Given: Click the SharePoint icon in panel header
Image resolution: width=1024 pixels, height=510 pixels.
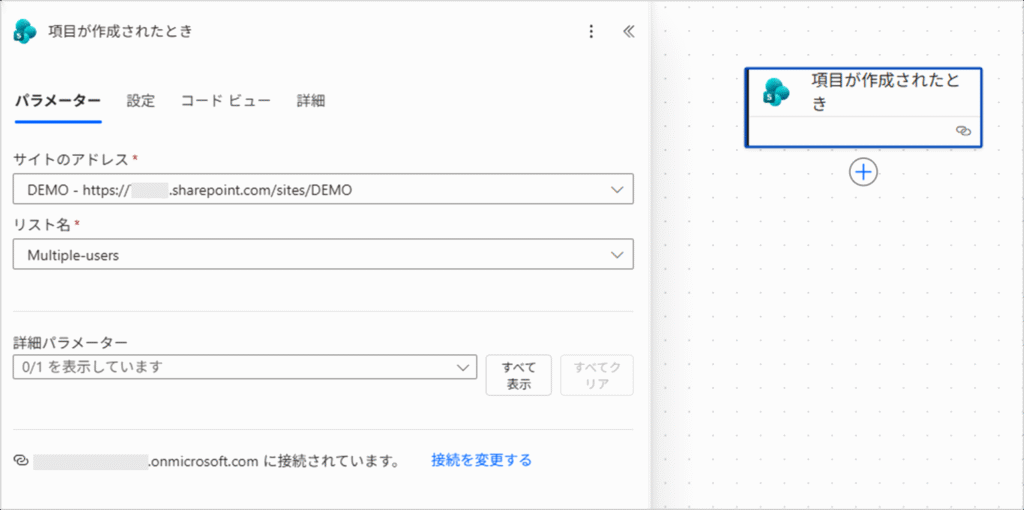Looking at the screenshot, I should 25,32.
